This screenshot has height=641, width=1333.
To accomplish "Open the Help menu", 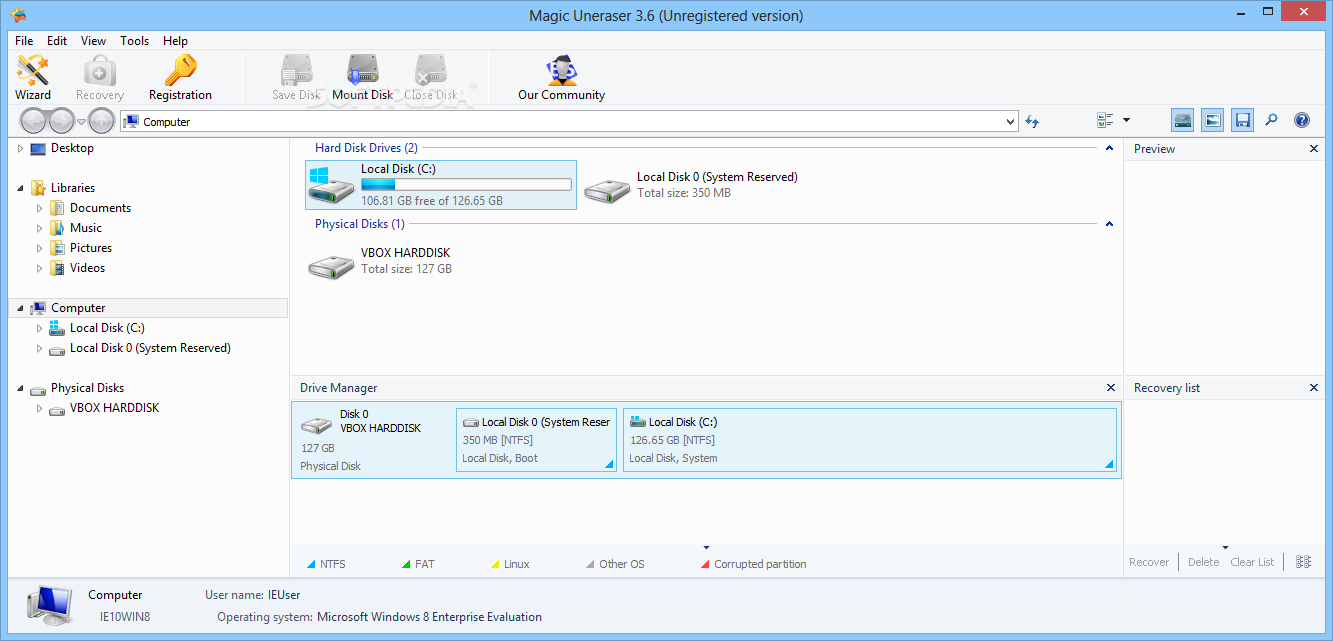I will tap(175, 41).
